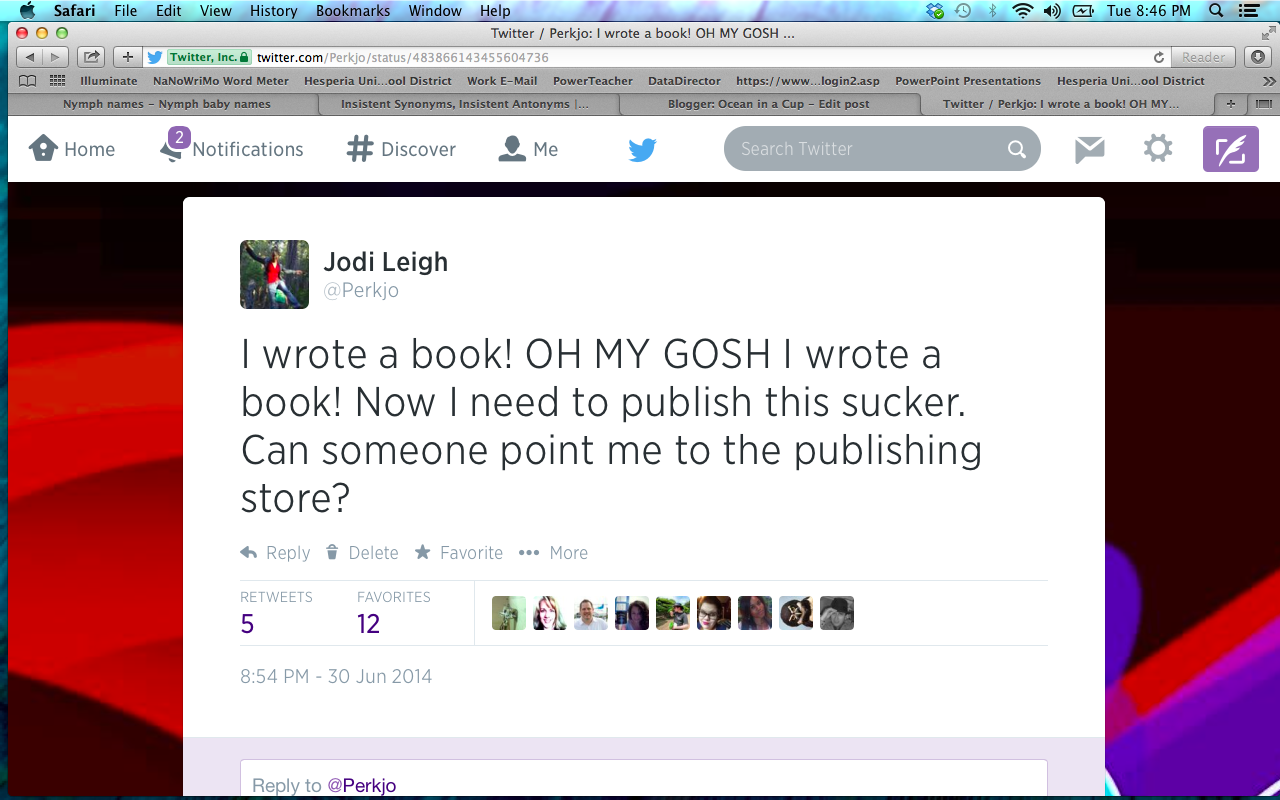1280x800 pixels.
Task: Open the Twitter direct messages envelope icon
Action: (x=1089, y=149)
